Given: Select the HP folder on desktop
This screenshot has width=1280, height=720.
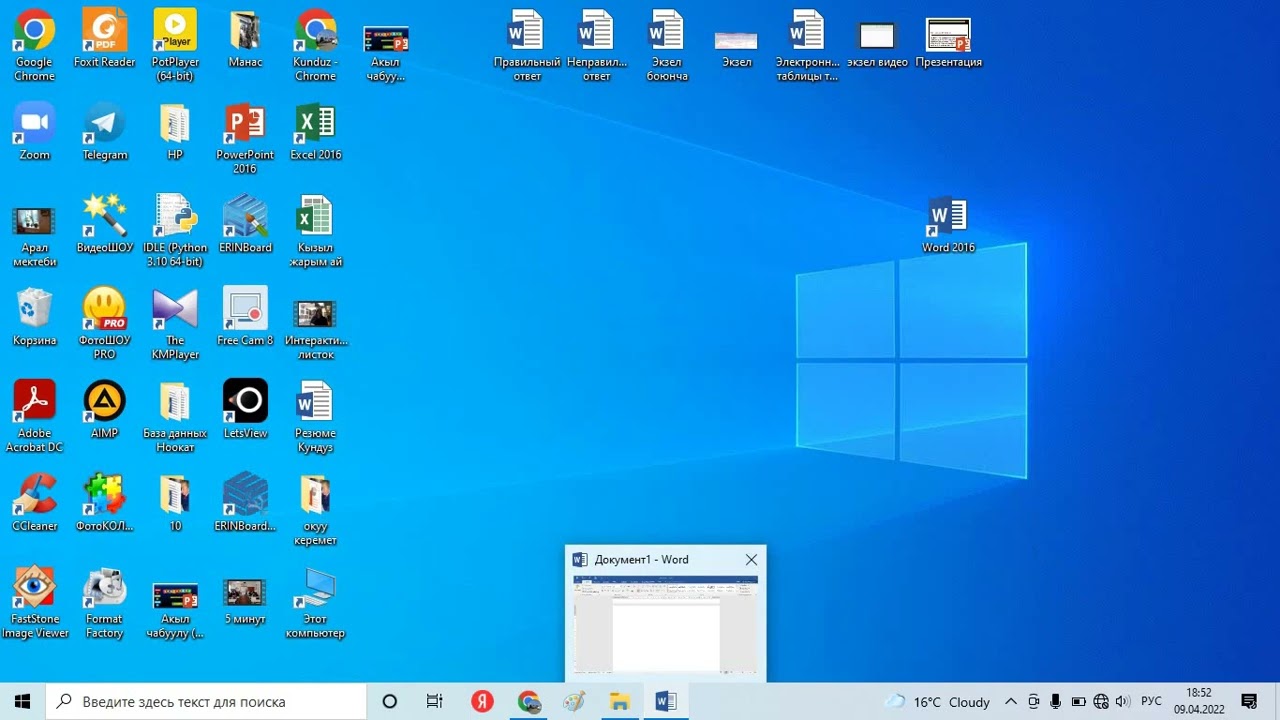Looking at the screenshot, I should [175, 132].
